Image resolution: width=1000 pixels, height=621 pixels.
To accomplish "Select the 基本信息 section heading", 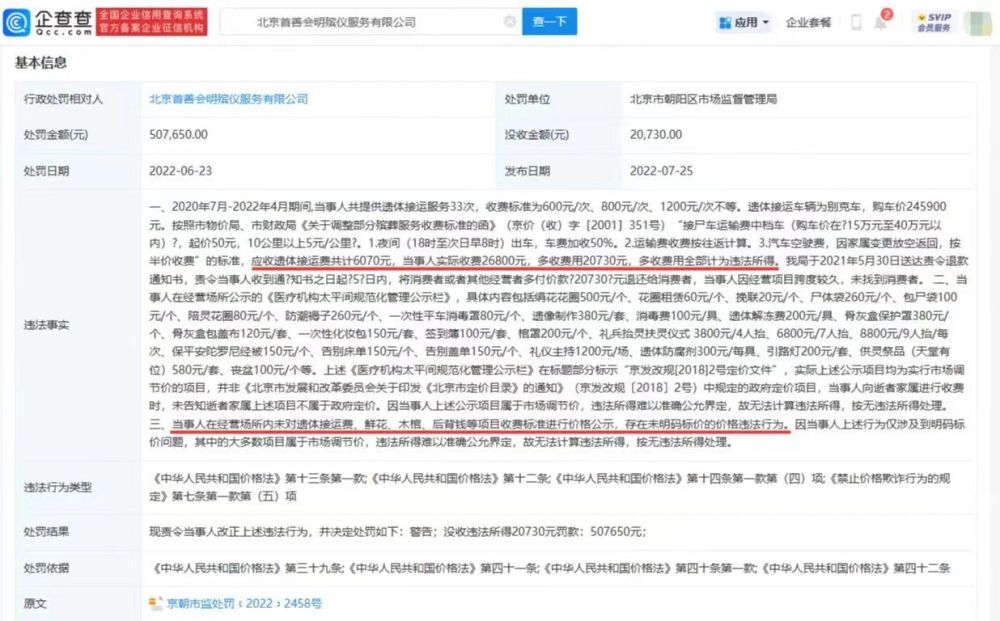I will coord(41,62).
